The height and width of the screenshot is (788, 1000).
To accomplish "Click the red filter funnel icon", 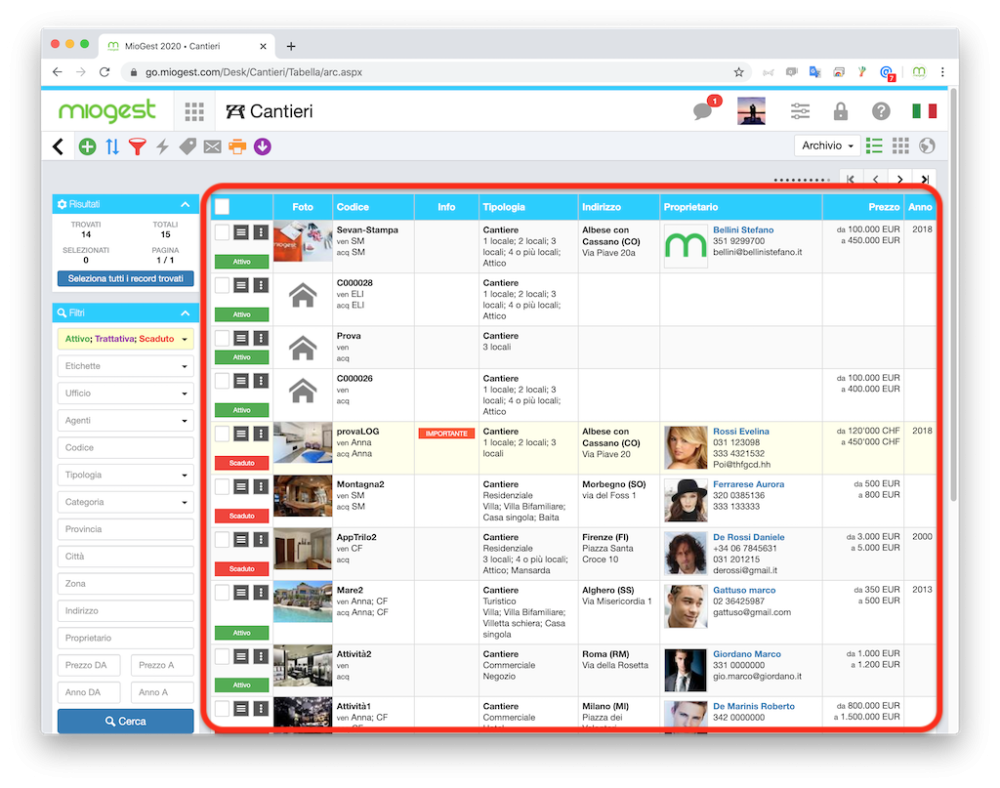I will click(x=137, y=147).
